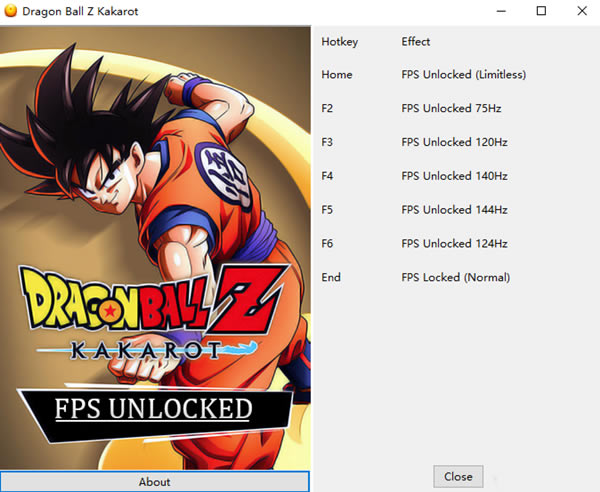Close the window using the title bar X
The image size is (600, 492).
[582, 11]
